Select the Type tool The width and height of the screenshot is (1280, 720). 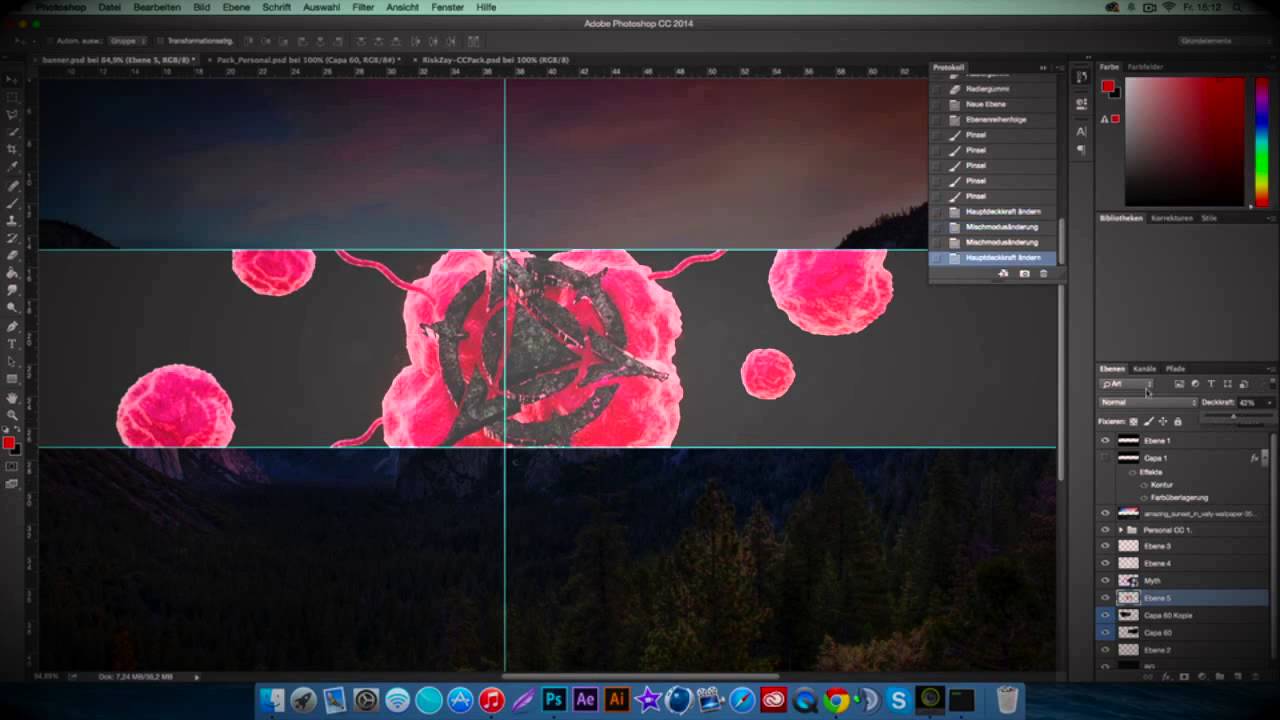[12, 344]
